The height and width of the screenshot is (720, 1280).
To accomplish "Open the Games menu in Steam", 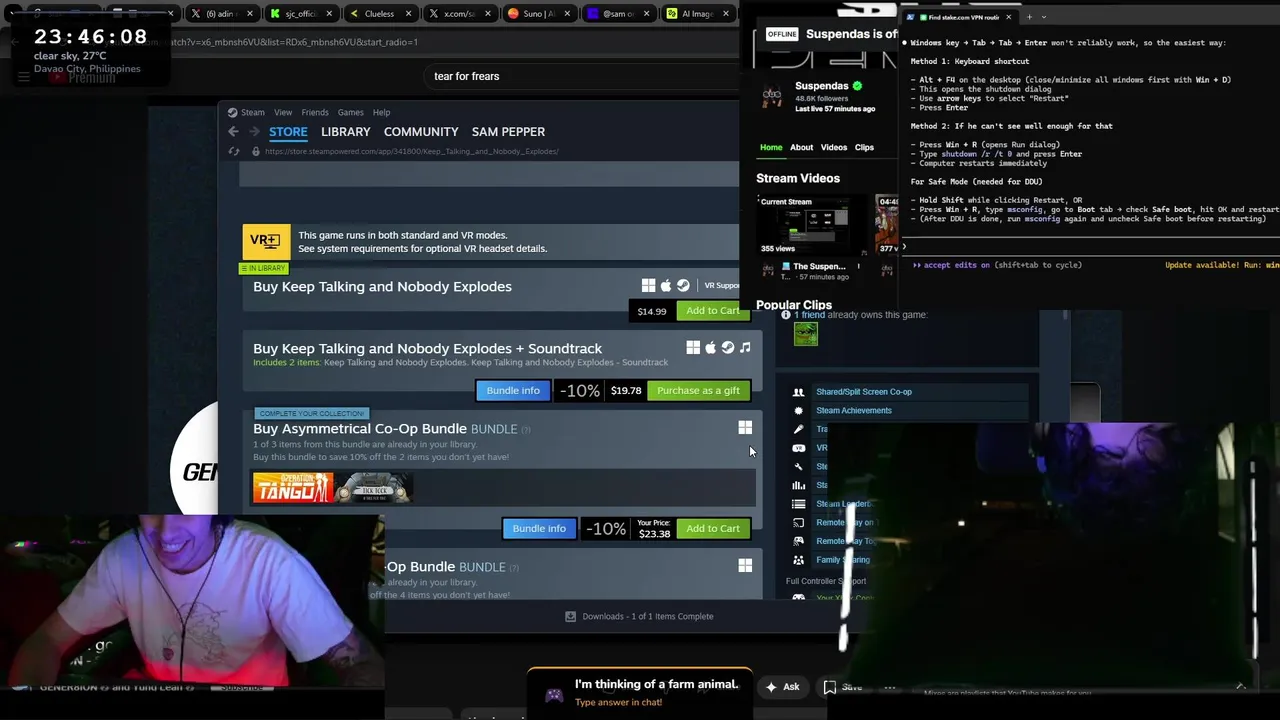I will click(x=350, y=112).
